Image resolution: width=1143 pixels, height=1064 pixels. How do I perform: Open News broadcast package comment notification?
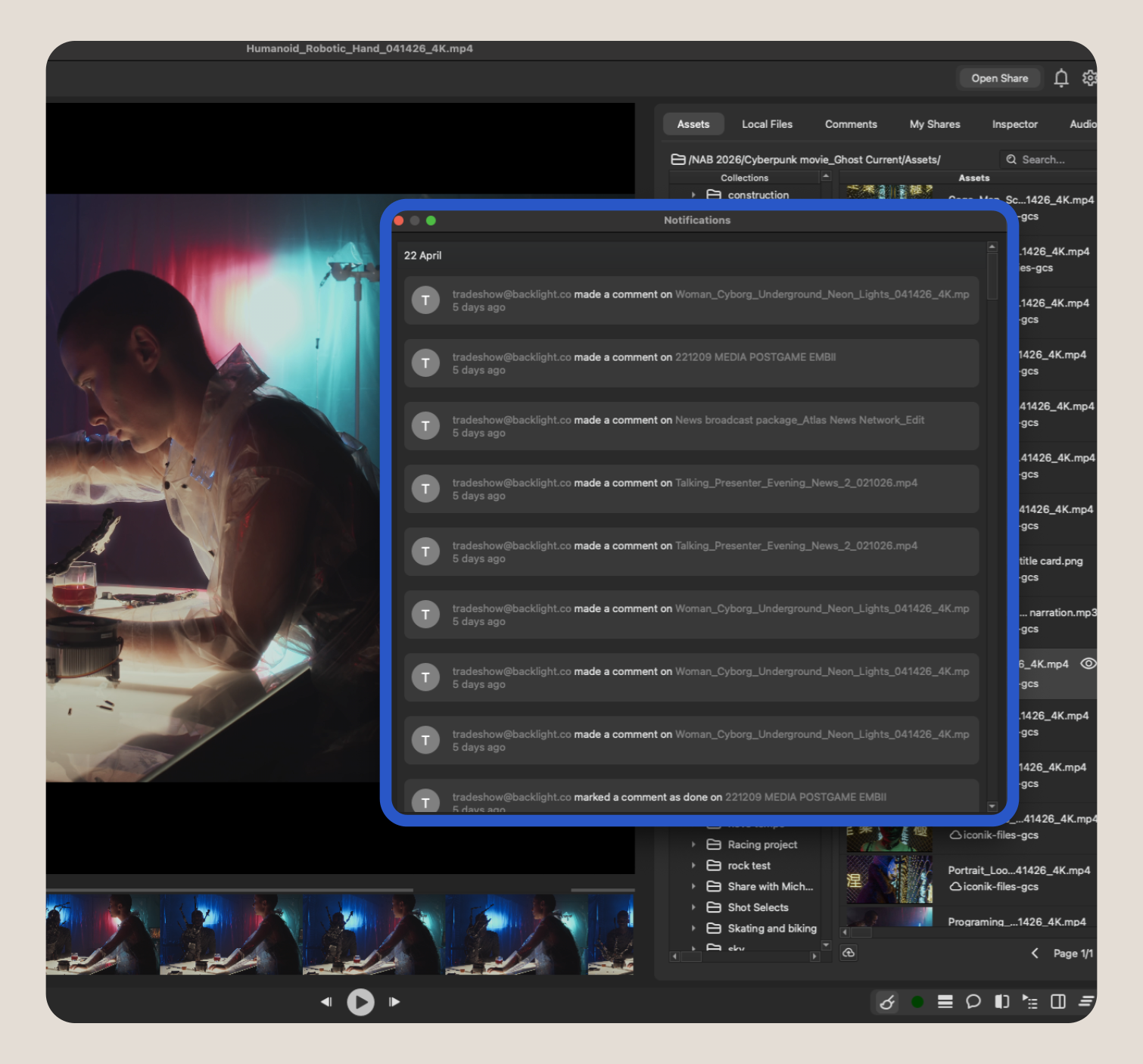pyautogui.click(x=691, y=426)
